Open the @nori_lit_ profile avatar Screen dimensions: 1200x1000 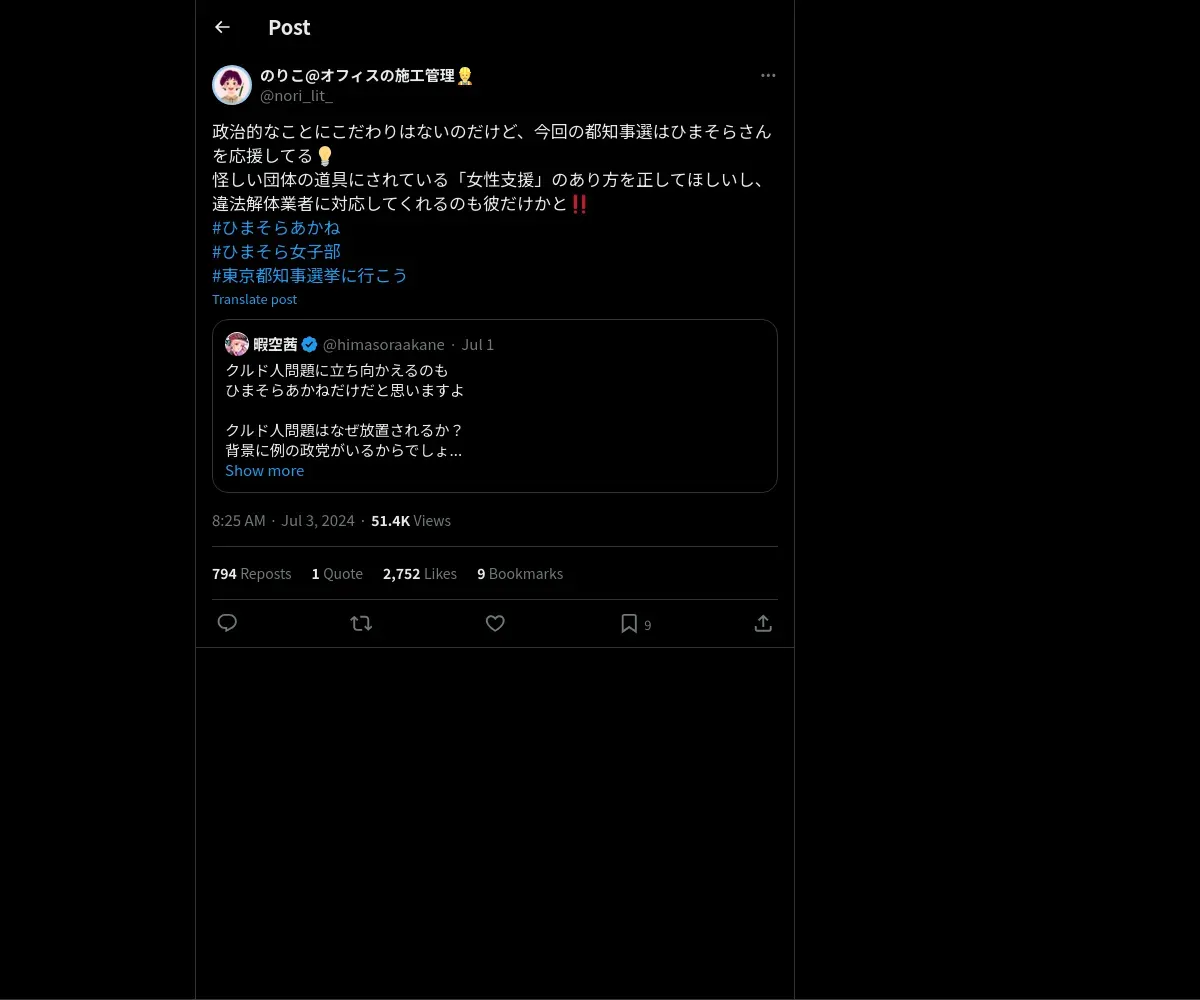pos(232,85)
